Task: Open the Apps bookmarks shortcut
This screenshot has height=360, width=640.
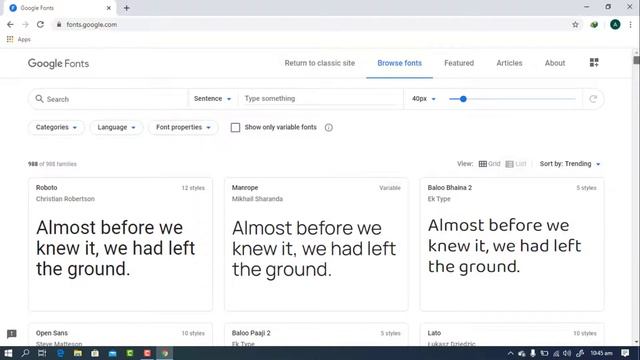Action: click(x=19, y=39)
